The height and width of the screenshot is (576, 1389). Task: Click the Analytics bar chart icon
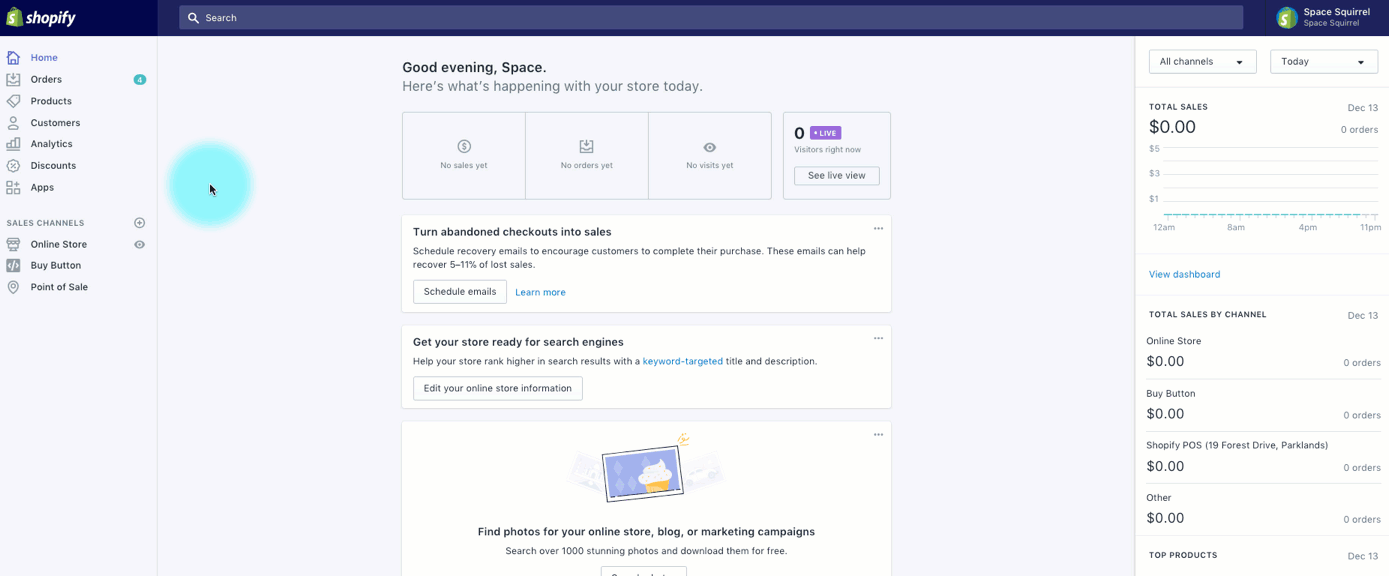coord(13,144)
